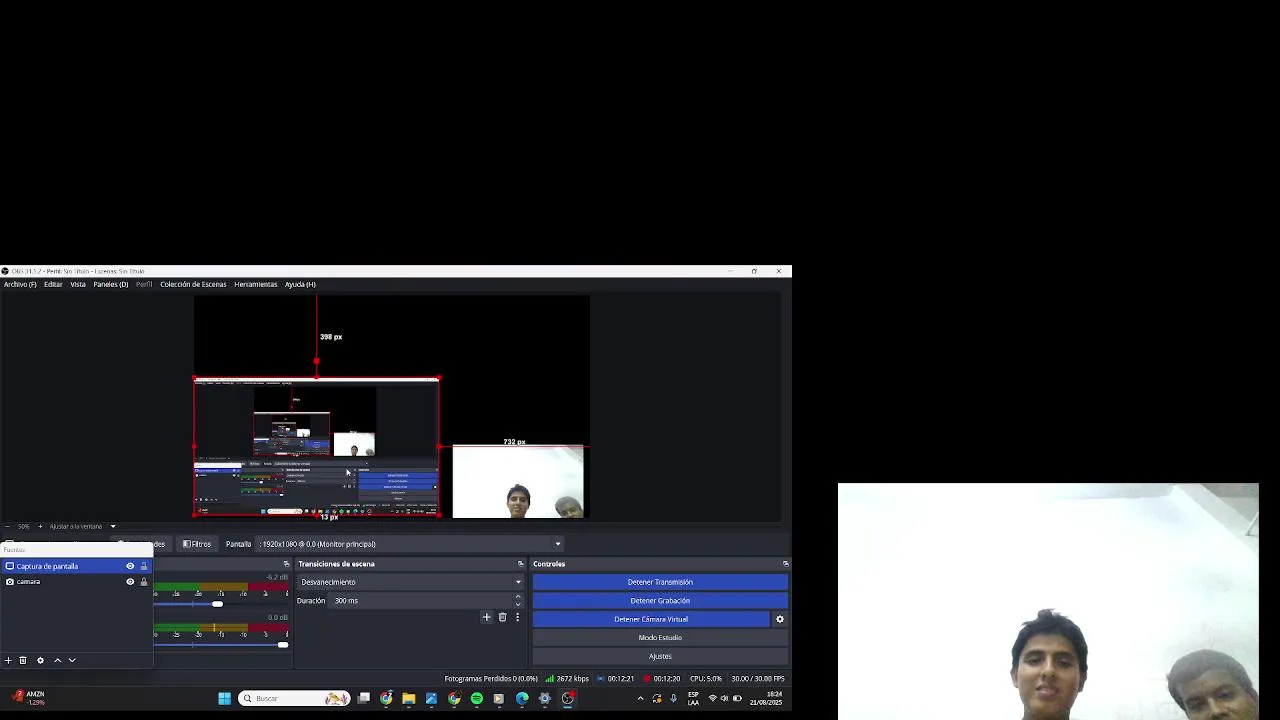Viewport: 1280px width, 720px height.
Task: Click camera source in OBS preview
Action: 518,482
